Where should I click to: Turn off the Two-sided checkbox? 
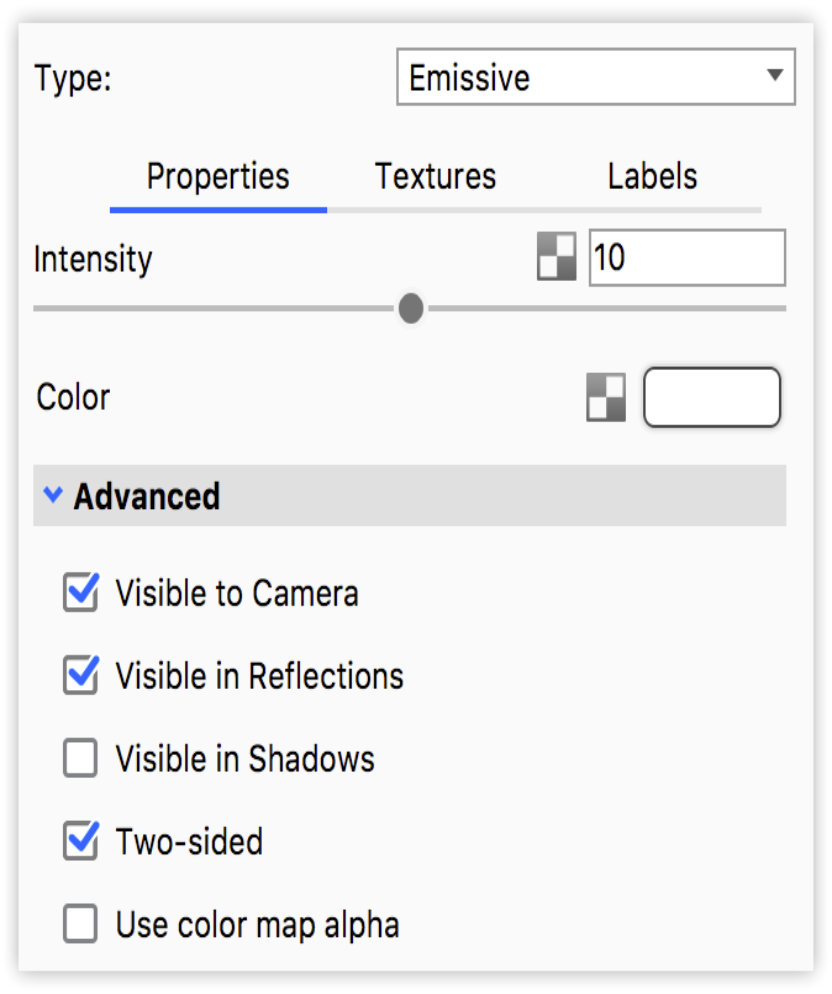click(81, 841)
